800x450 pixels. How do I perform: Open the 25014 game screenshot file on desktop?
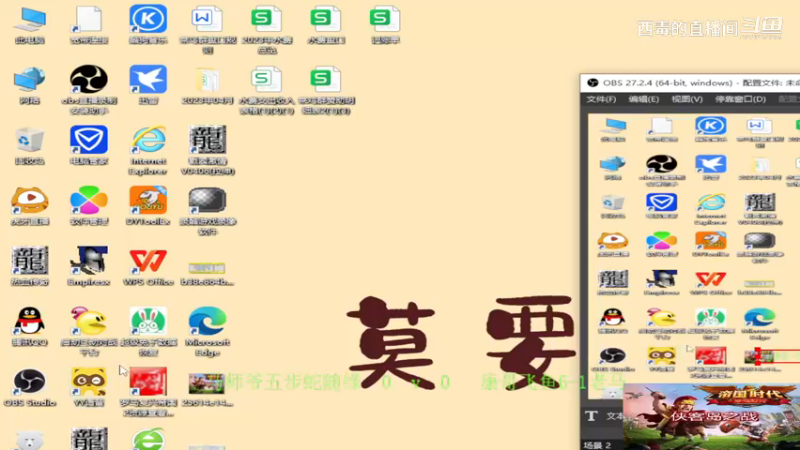pyautogui.click(x=207, y=389)
